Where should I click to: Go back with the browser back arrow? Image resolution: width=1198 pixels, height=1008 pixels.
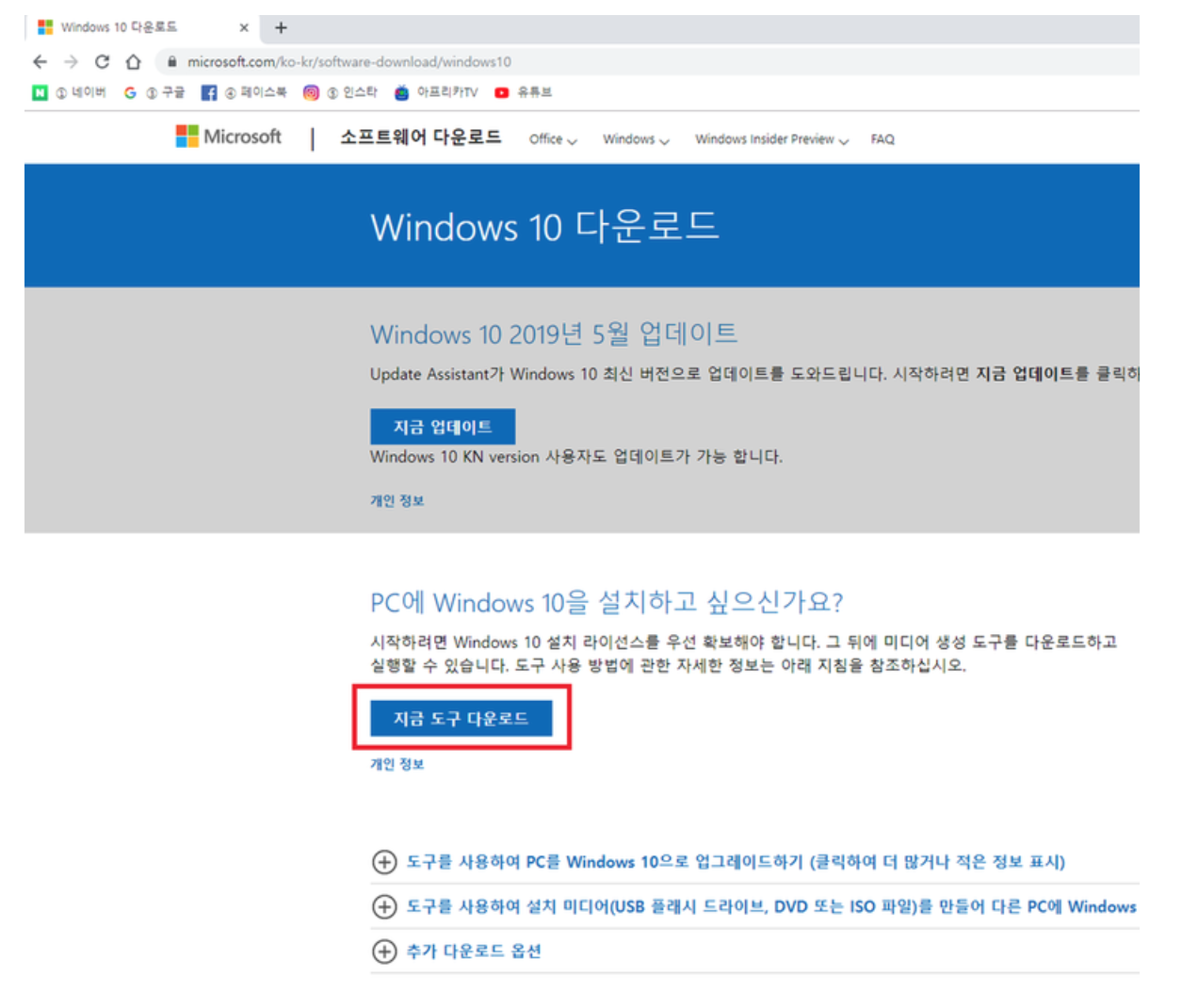tap(40, 62)
